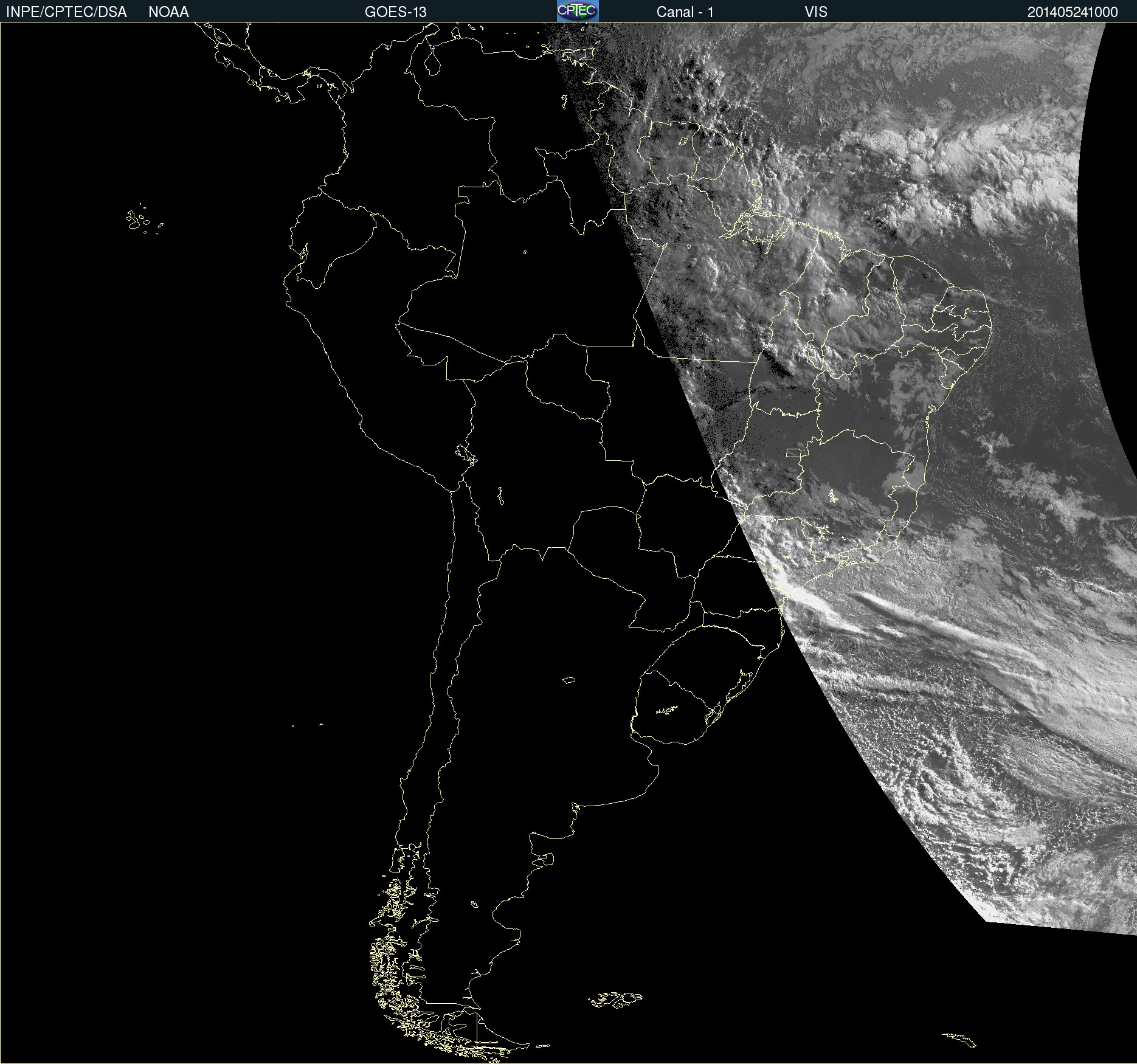Select the NOAA label in the header
This screenshot has width=1137, height=1064.
(x=168, y=12)
